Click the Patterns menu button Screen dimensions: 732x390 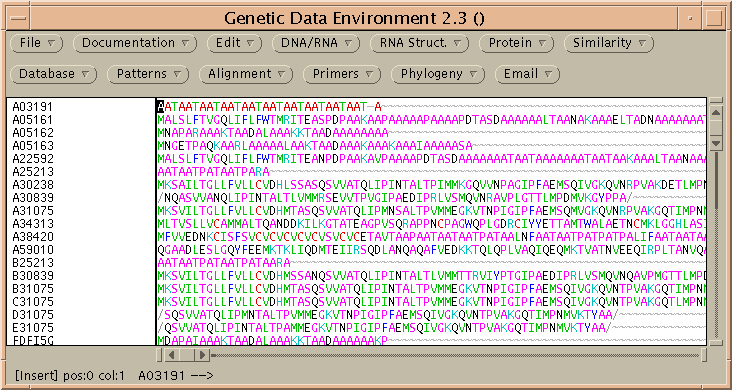point(148,74)
